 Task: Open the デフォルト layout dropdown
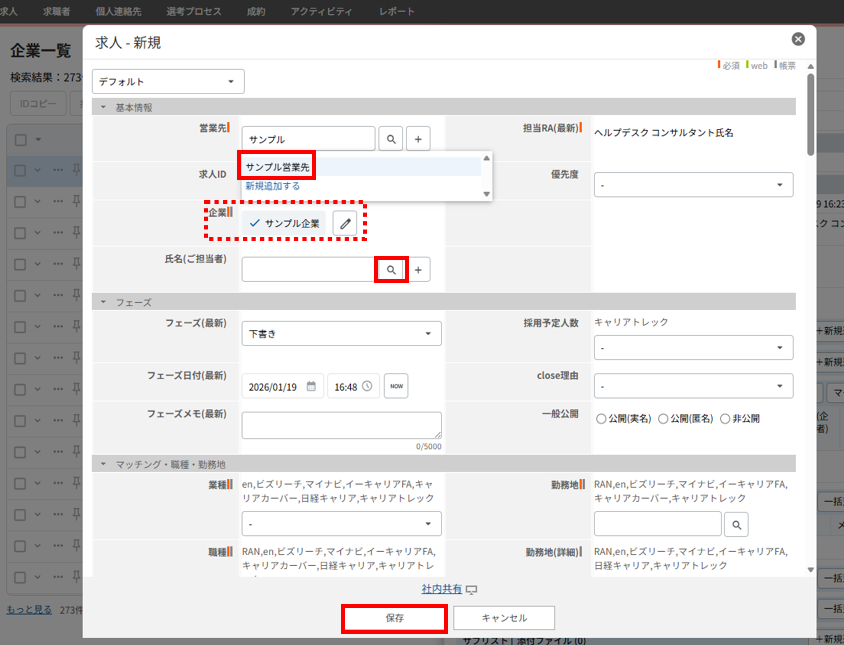pos(168,82)
